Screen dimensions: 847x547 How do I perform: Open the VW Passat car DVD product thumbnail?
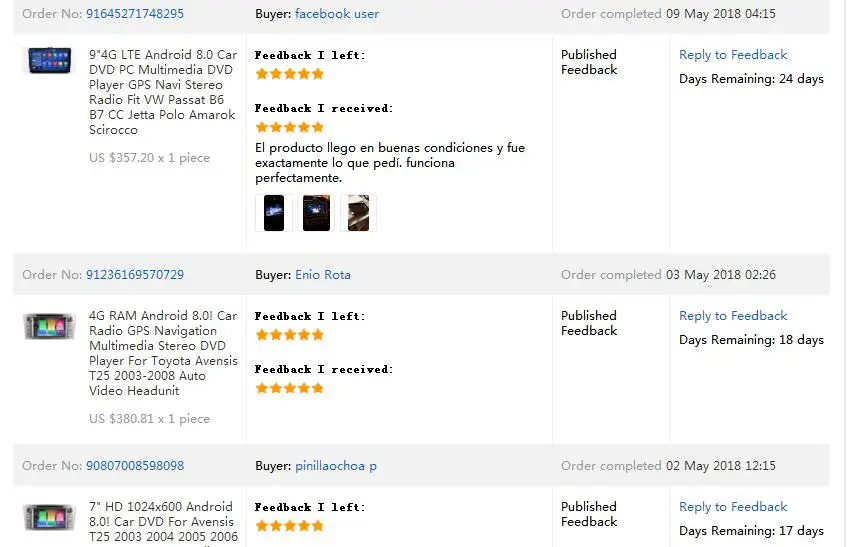coord(49,61)
